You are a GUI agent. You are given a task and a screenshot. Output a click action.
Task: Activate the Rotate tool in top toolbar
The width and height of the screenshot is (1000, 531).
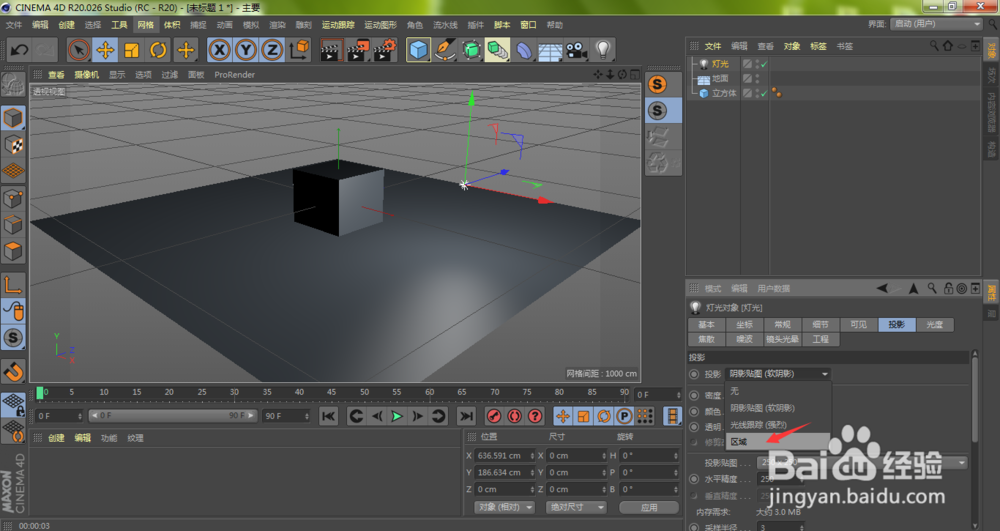(158, 50)
